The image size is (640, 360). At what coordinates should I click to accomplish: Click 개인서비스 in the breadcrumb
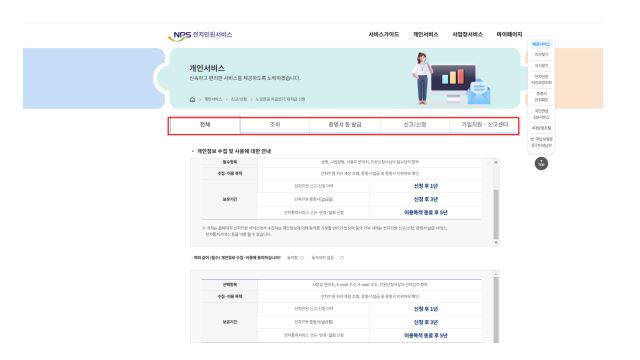pos(213,99)
